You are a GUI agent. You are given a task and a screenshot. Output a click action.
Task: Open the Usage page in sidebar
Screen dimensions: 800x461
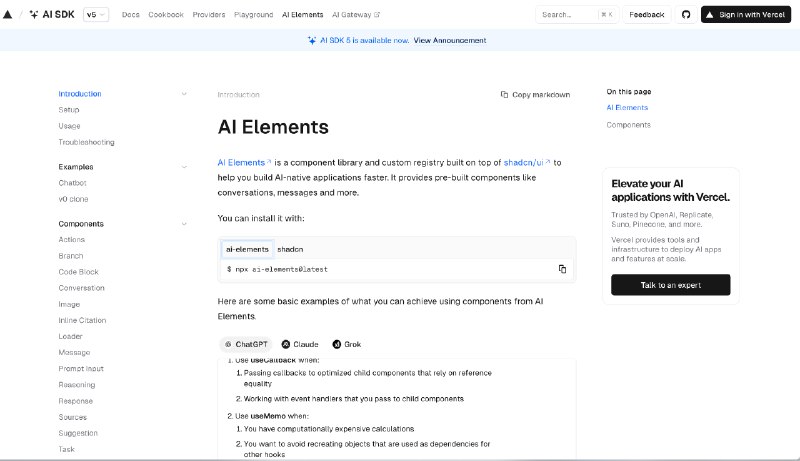coord(69,126)
